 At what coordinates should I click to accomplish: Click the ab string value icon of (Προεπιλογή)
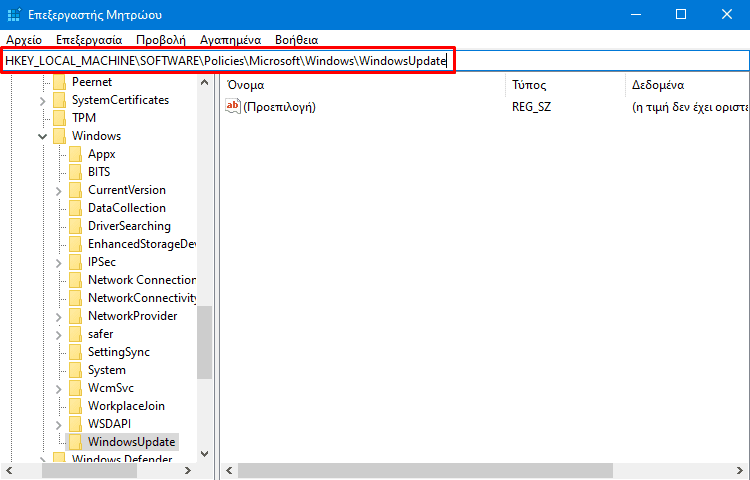233,106
